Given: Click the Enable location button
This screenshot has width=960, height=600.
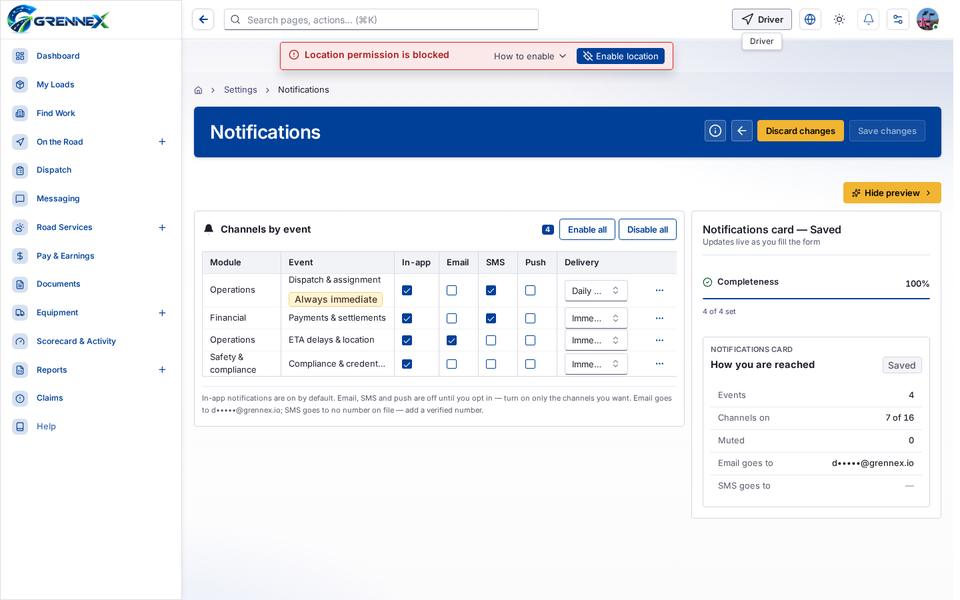Looking at the screenshot, I should (621, 56).
